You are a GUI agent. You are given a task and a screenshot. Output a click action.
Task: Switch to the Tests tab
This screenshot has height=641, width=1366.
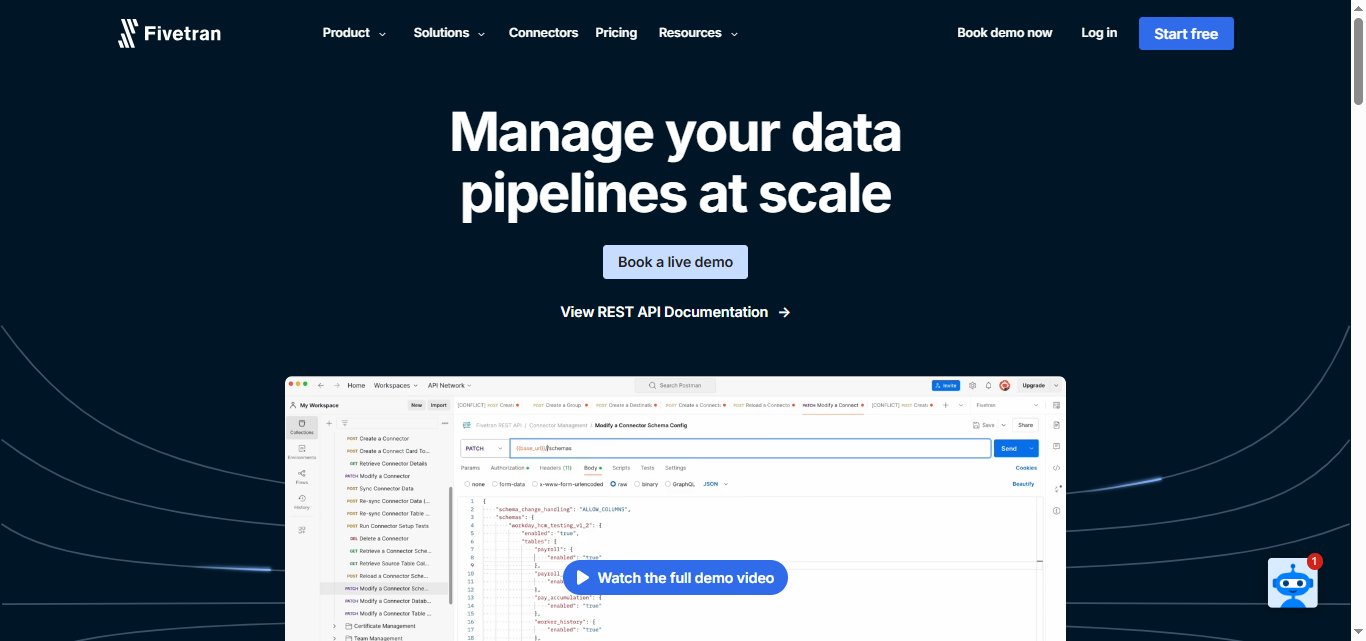(x=647, y=468)
